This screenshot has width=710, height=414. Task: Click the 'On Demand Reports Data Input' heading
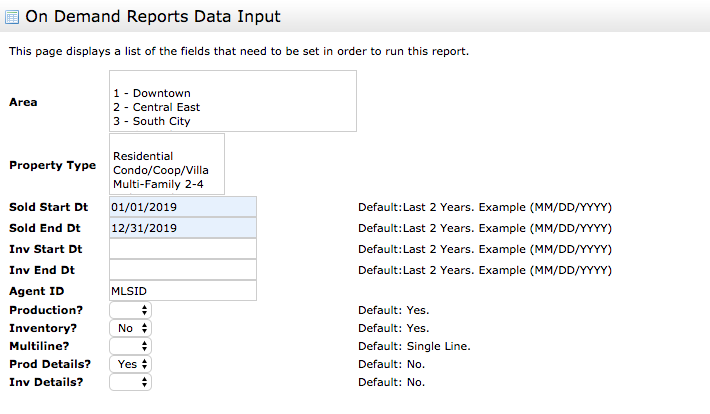(x=153, y=17)
